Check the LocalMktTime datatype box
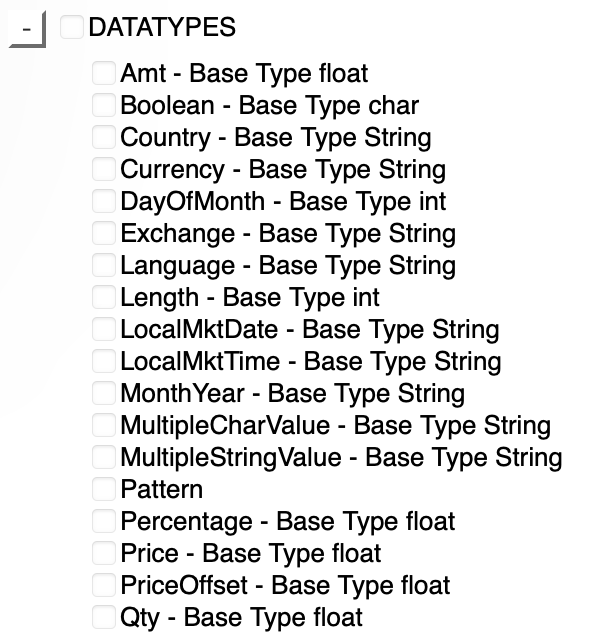The height and width of the screenshot is (632, 604). [x=104, y=361]
